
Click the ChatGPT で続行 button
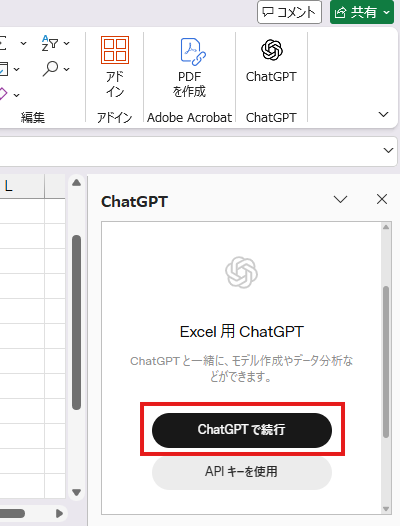click(242, 430)
